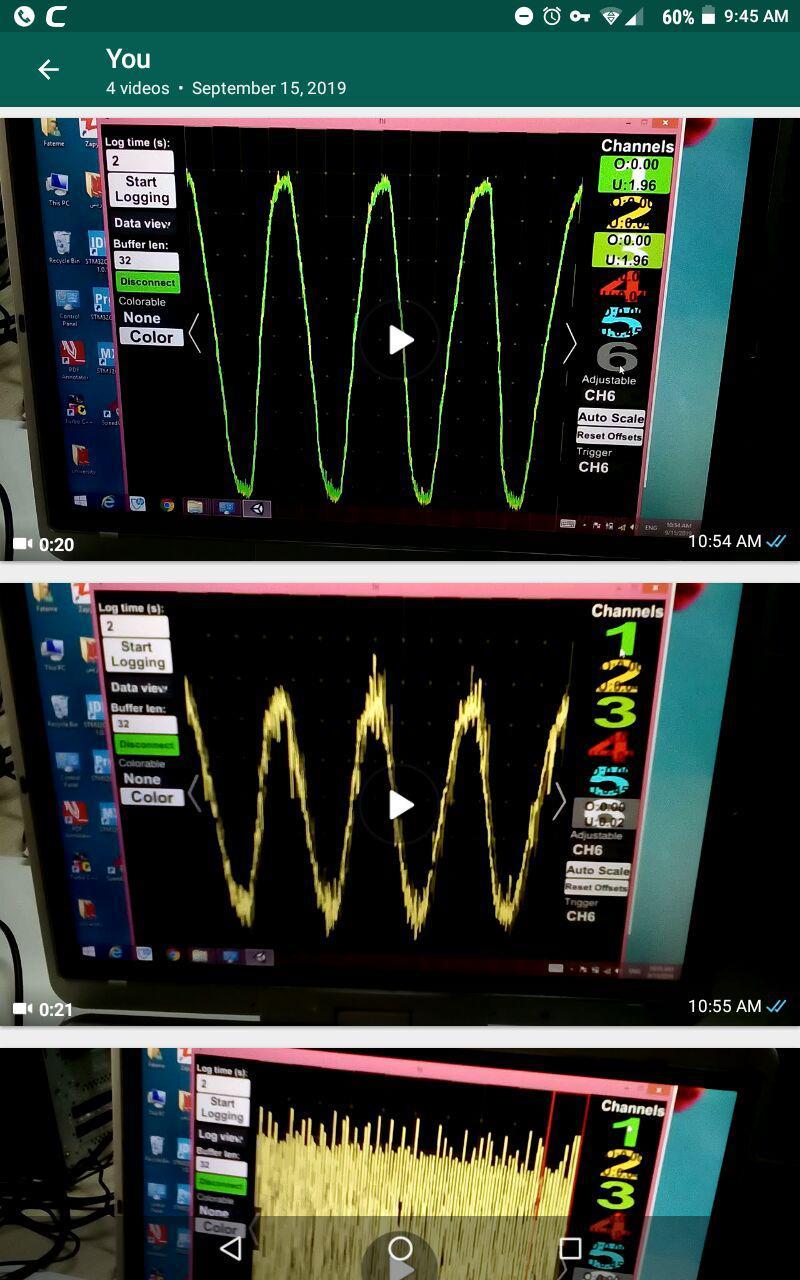
Task: Click the "0:21" duration label
Action: tap(57, 1010)
